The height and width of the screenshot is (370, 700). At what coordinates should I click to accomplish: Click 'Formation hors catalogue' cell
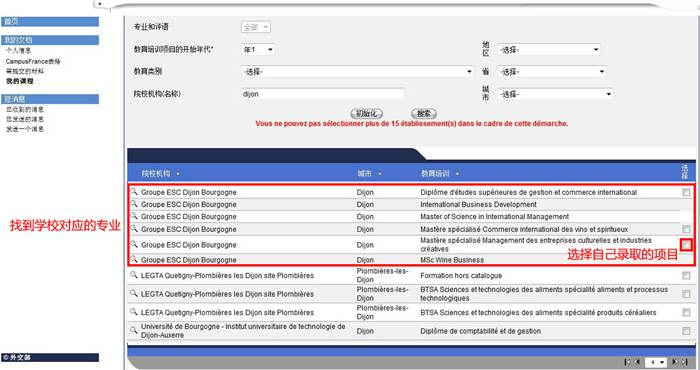[x=461, y=276]
